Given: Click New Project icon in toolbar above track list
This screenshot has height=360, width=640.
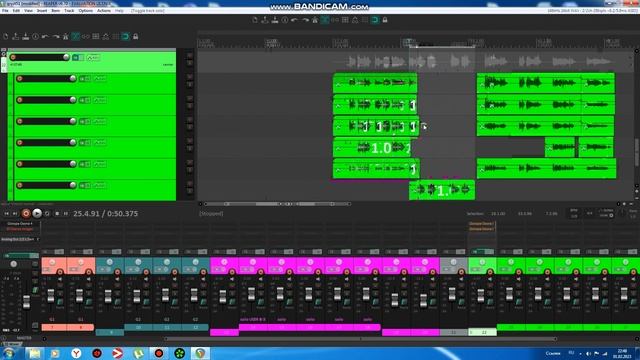Looking at the screenshot, I should click(6, 37).
